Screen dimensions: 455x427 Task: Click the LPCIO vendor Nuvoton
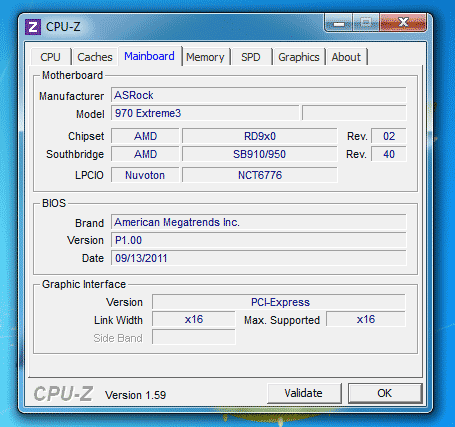pos(145,175)
